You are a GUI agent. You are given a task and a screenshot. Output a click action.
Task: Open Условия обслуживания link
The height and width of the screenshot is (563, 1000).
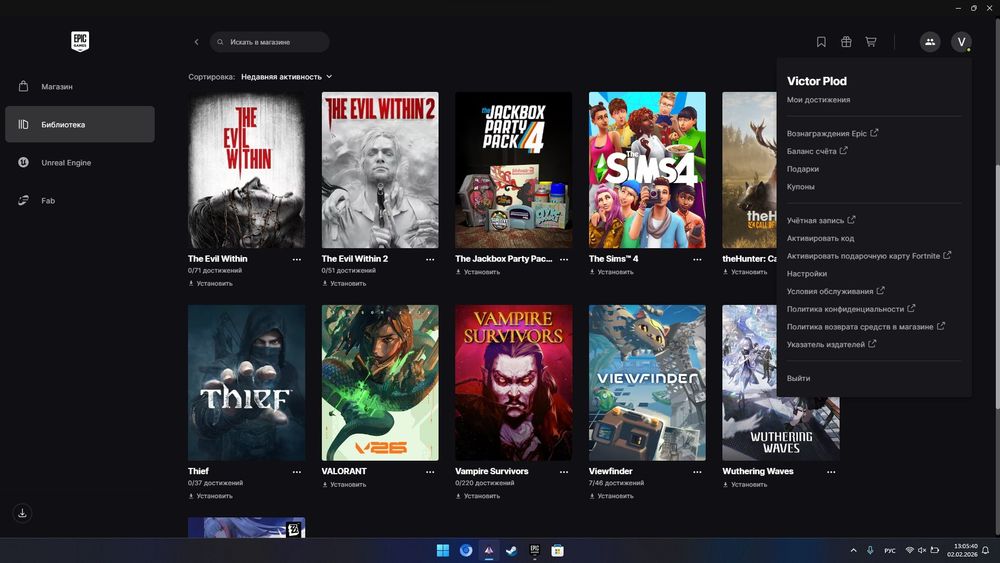coord(835,291)
